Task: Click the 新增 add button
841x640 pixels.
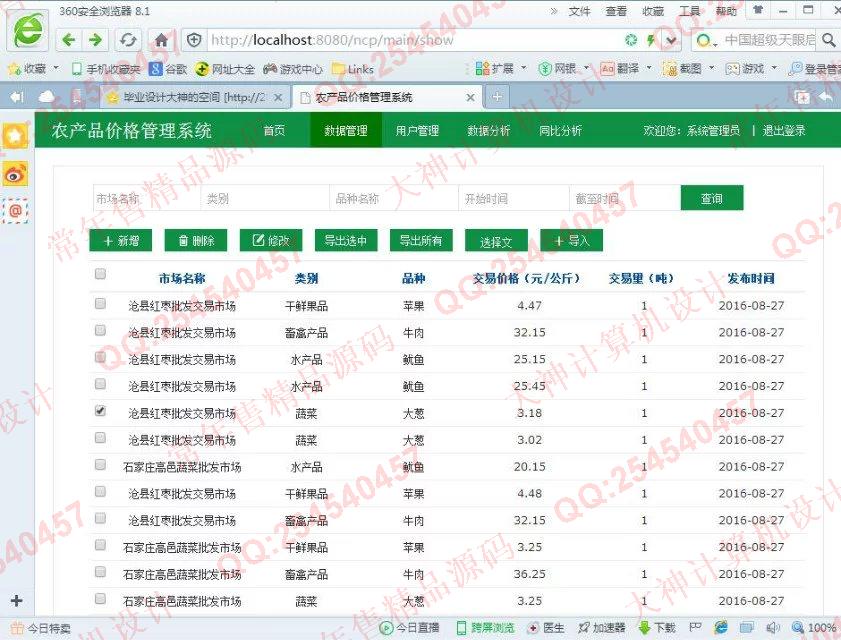Action: coord(121,240)
